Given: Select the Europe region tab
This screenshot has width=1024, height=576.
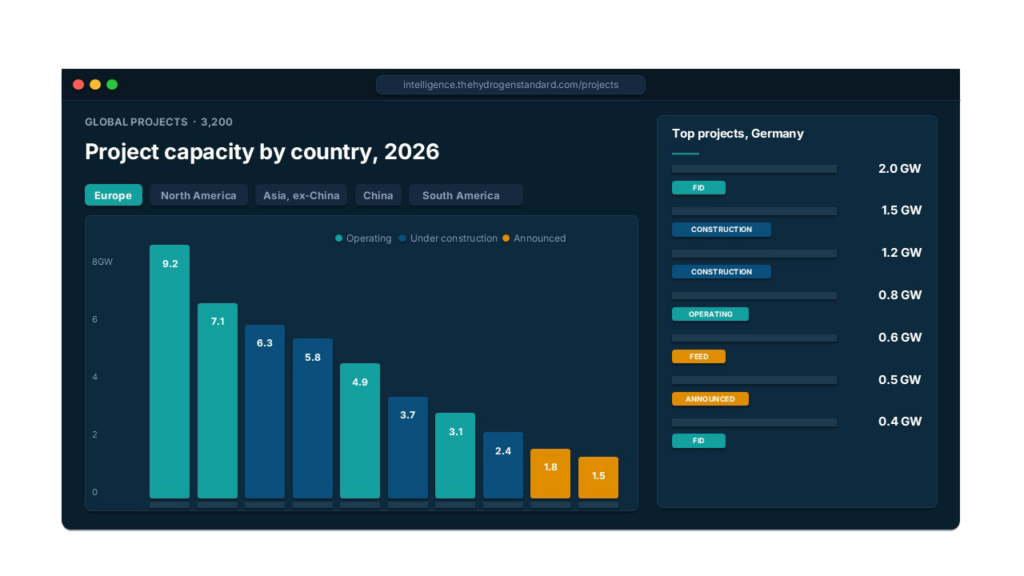Looking at the screenshot, I should 113,195.
